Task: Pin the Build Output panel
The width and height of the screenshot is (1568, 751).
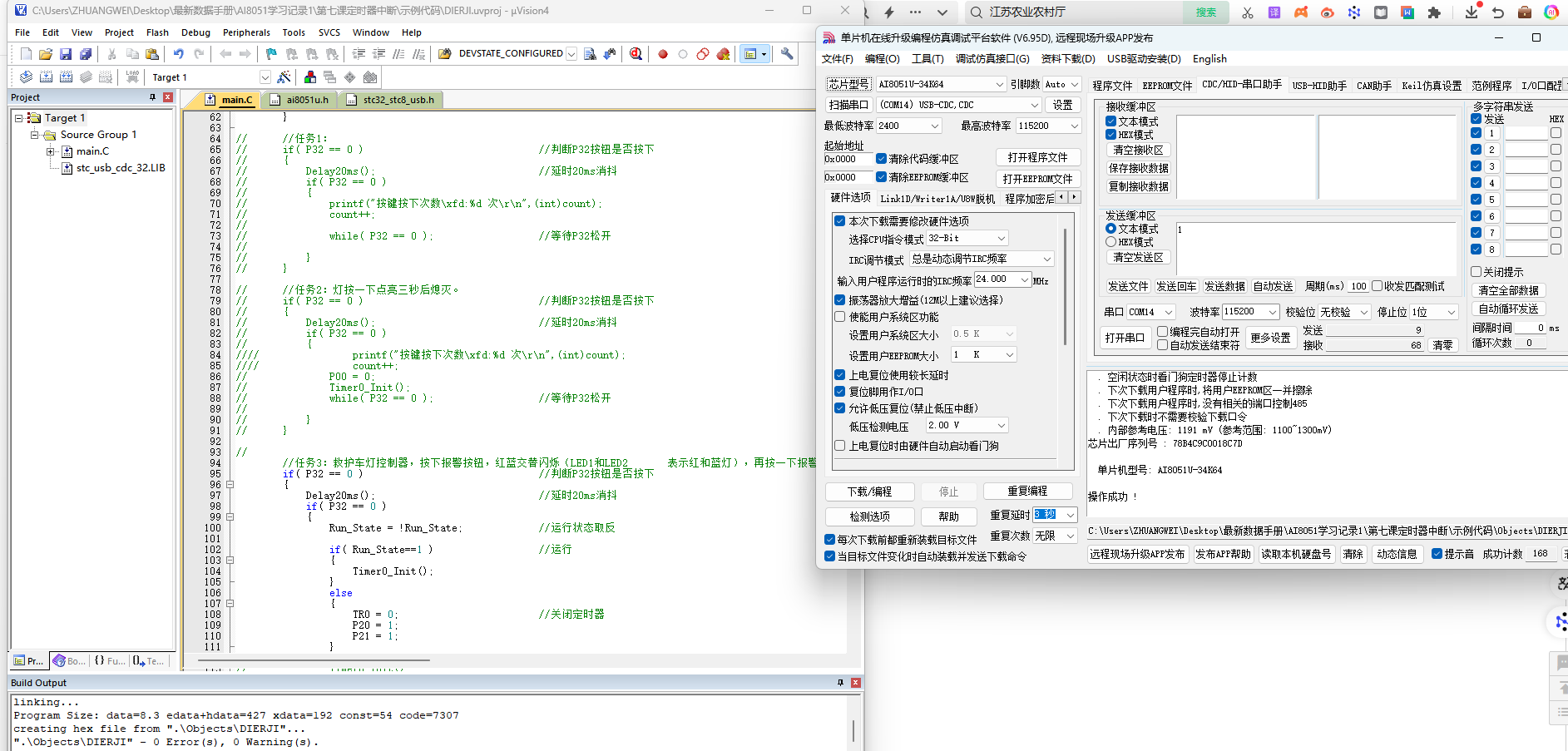Action: pyautogui.click(x=840, y=683)
